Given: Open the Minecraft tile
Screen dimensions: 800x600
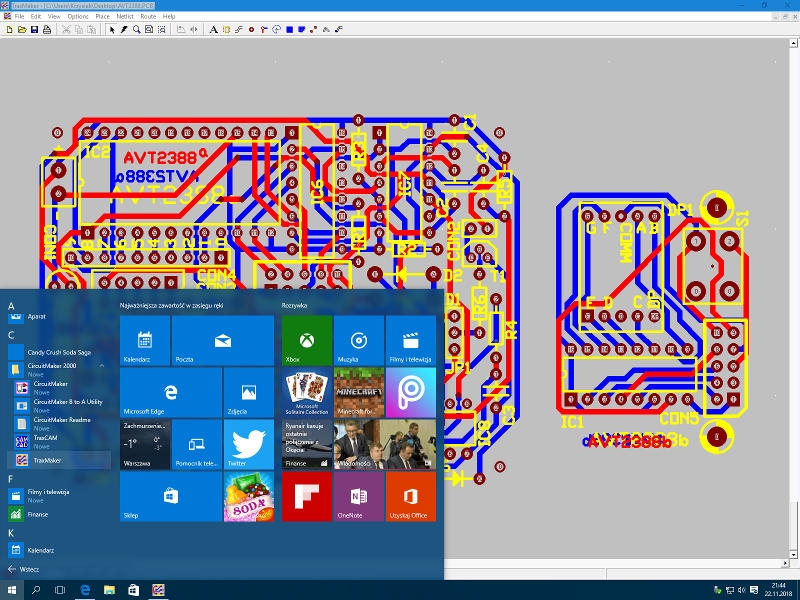Looking at the screenshot, I should (x=359, y=392).
